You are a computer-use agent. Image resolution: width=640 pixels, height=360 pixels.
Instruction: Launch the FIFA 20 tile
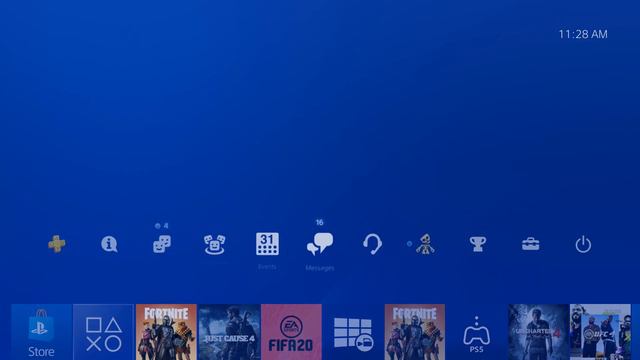tap(291, 332)
